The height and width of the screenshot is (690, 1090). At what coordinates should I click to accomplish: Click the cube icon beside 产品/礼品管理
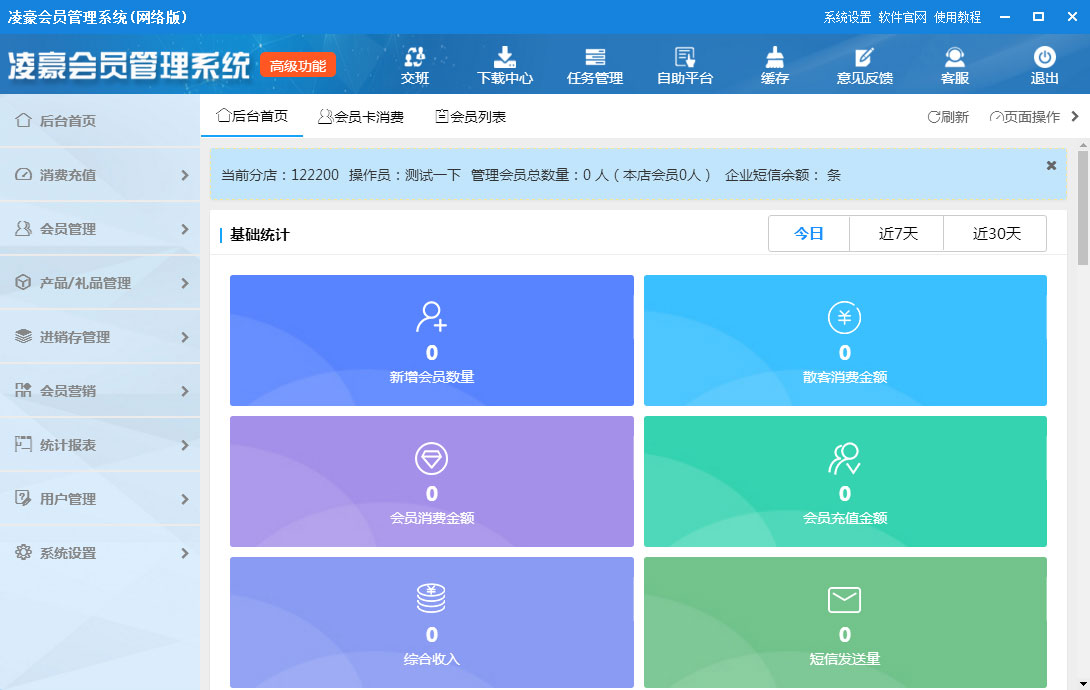[23, 282]
